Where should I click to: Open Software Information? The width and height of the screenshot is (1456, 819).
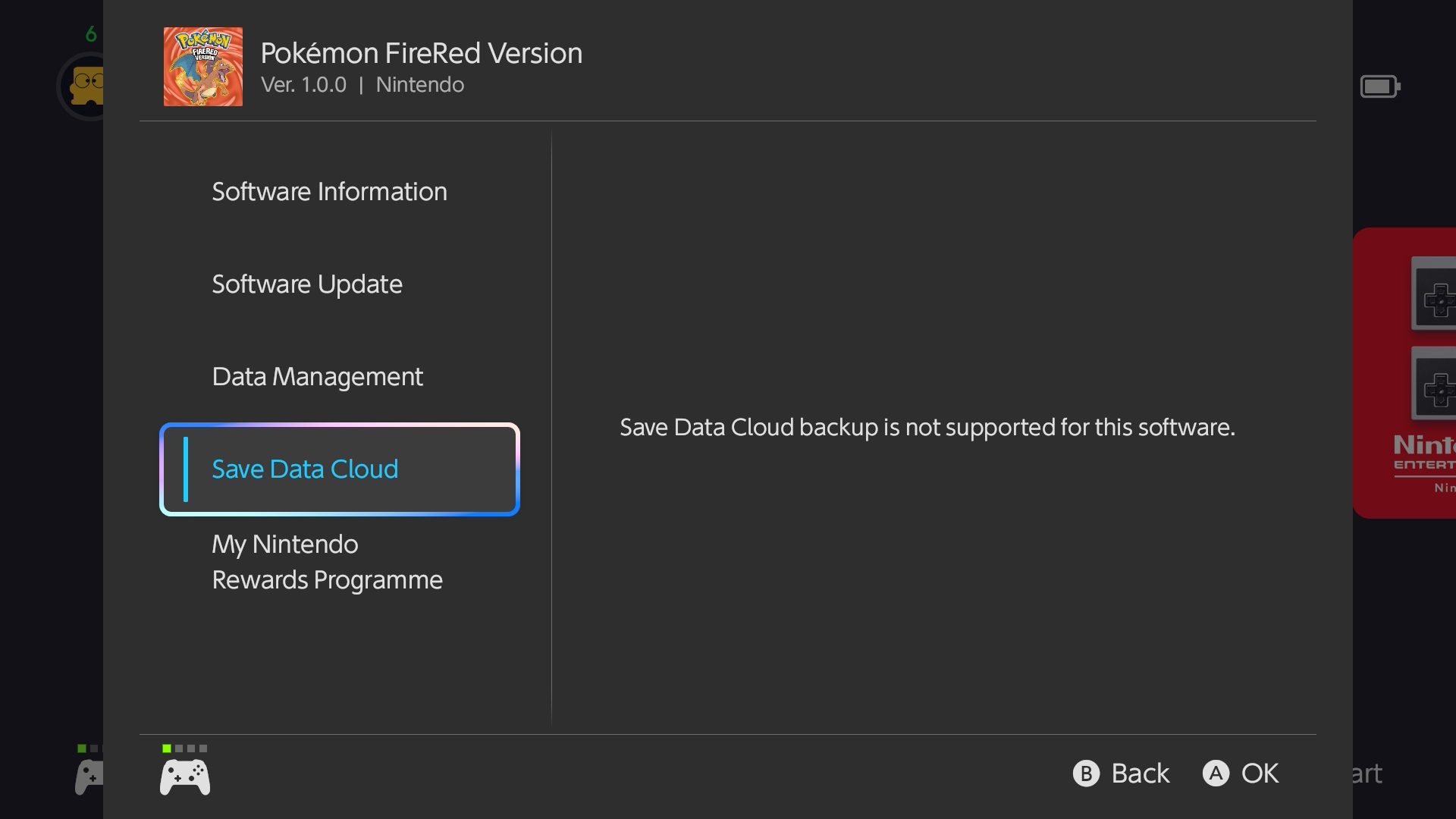[329, 192]
